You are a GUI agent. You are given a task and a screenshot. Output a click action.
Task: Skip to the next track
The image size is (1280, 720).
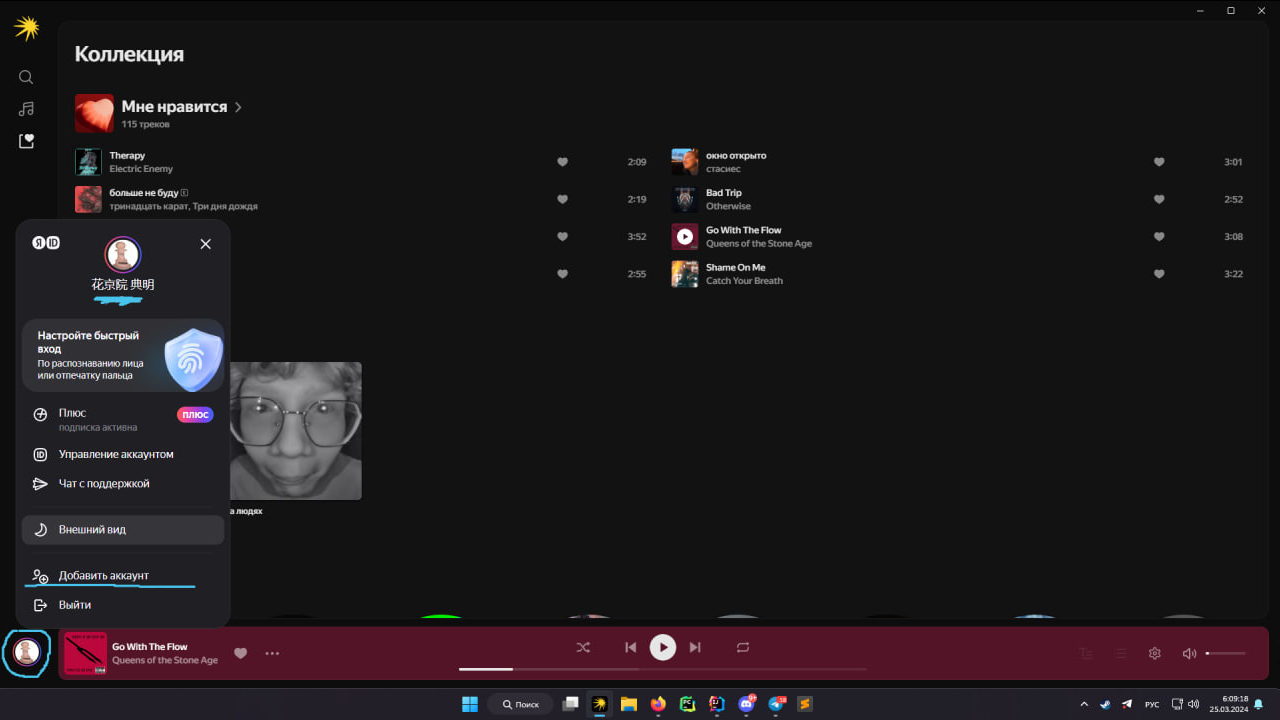tap(695, 647)
